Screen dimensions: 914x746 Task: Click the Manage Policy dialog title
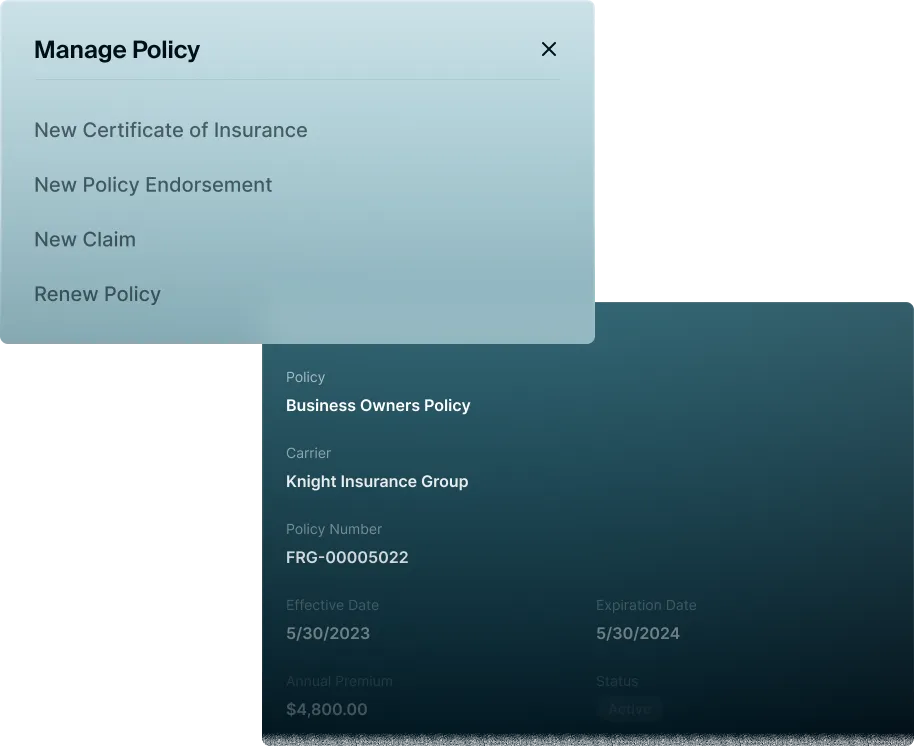click(117, 49)
